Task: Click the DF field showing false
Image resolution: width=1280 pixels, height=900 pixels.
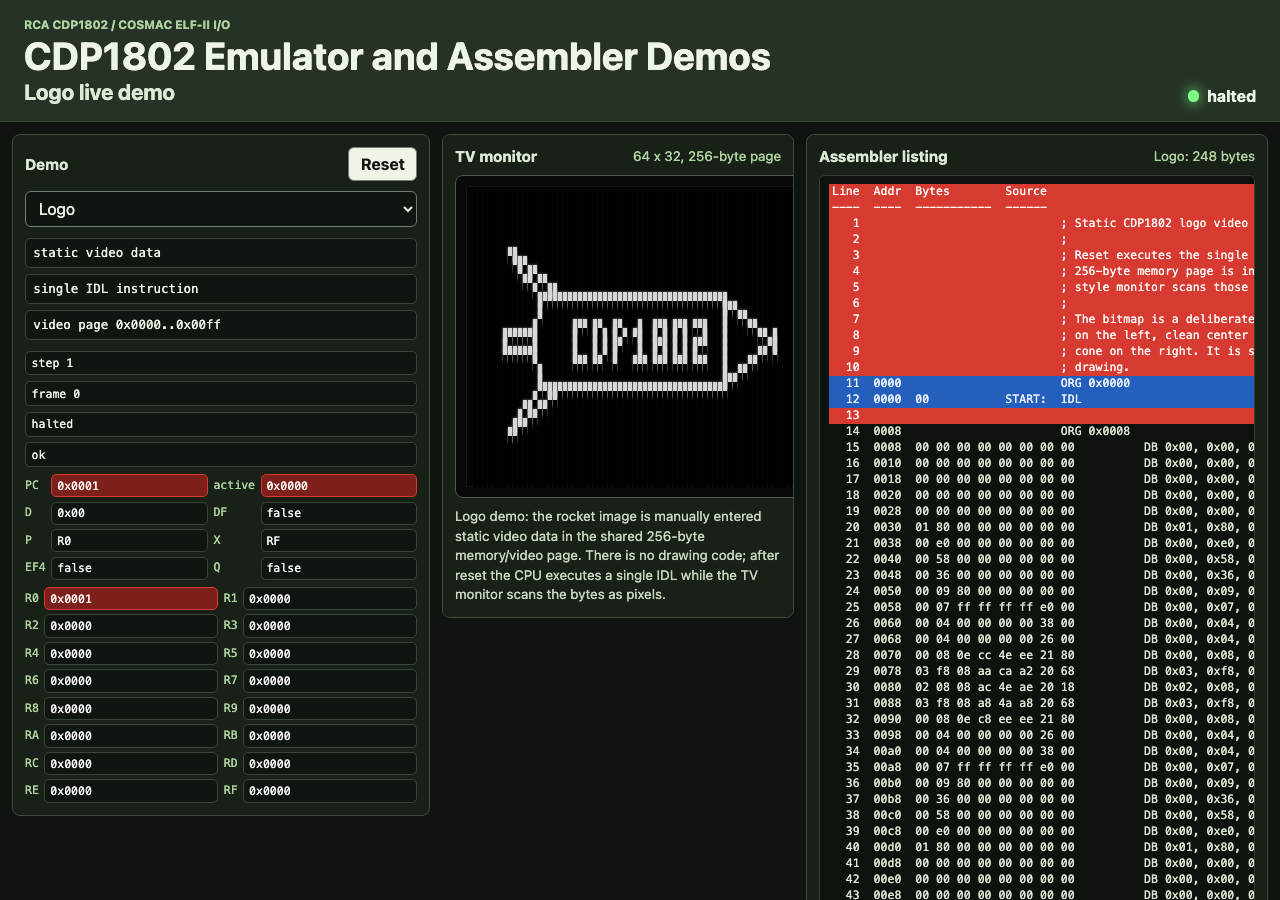Action: 339,513
